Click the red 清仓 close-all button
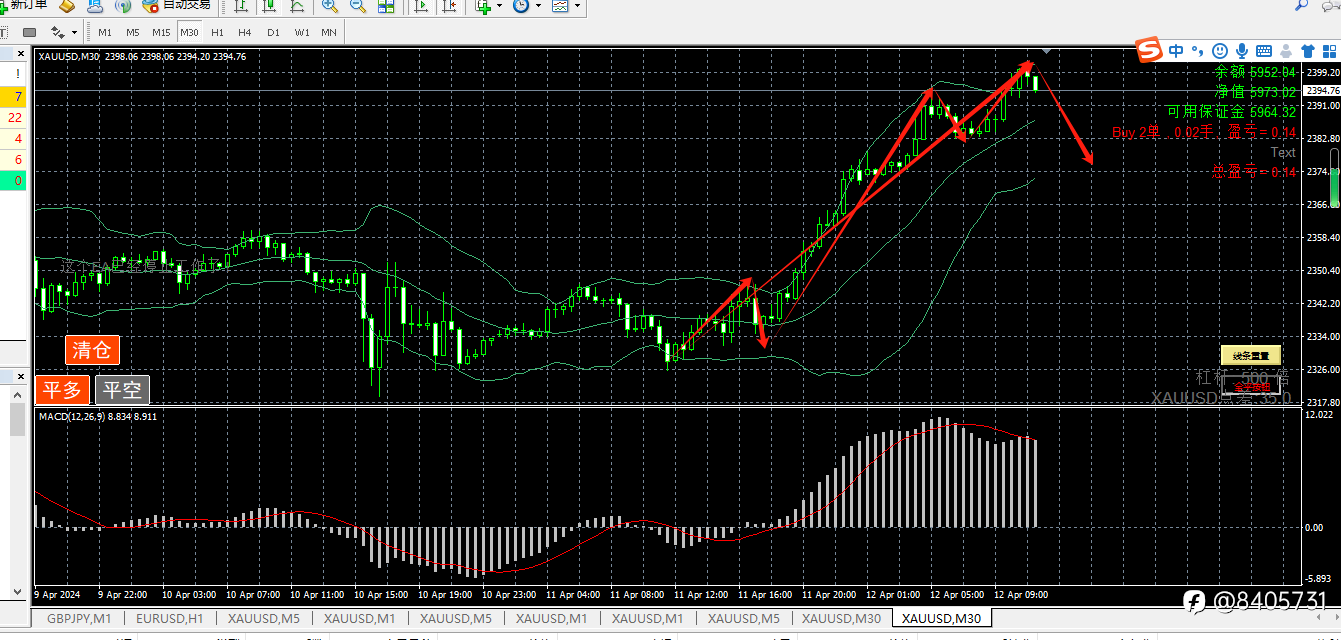 [x=93, y=349]
